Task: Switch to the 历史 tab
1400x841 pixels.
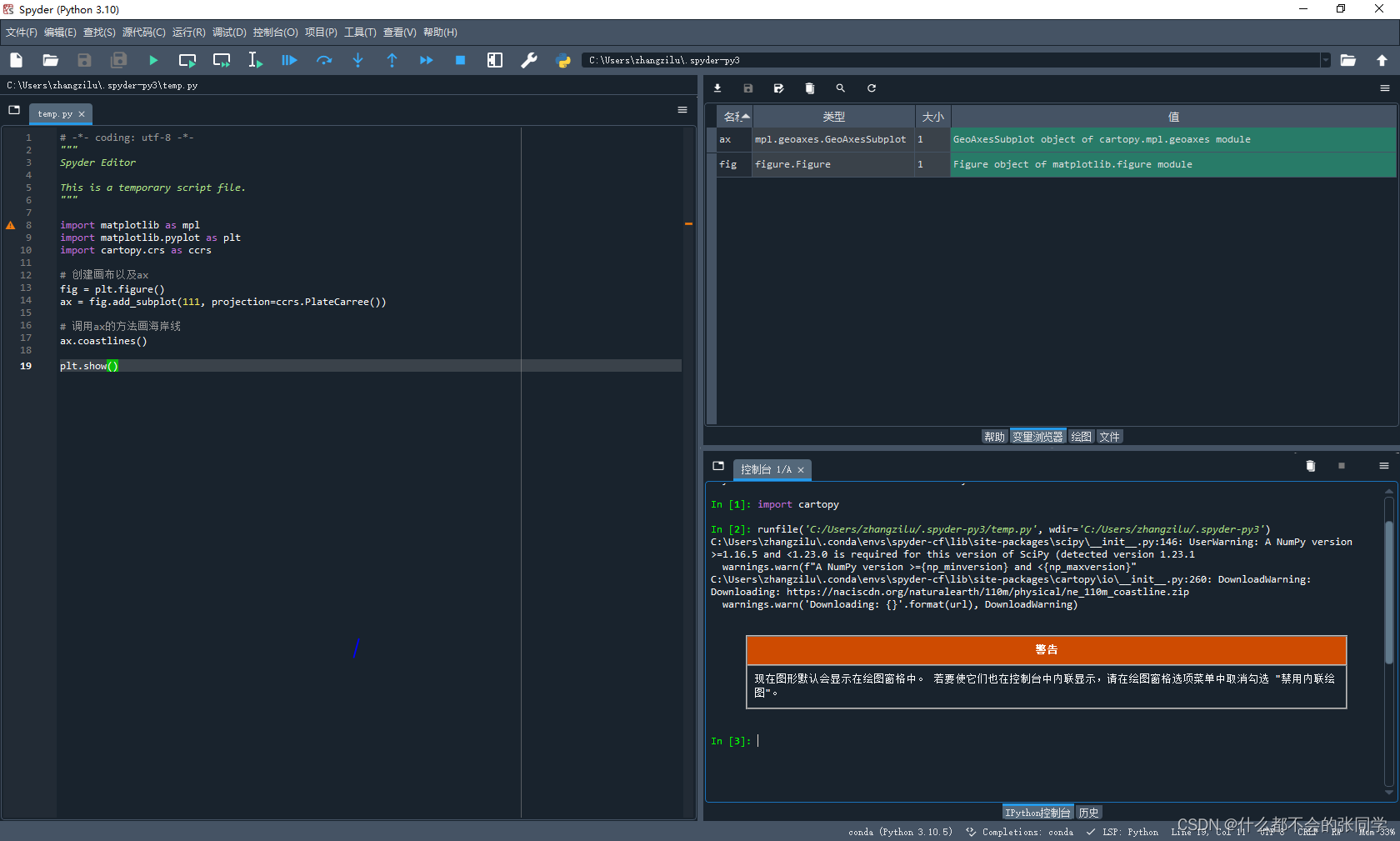Action: point(1088,813)
